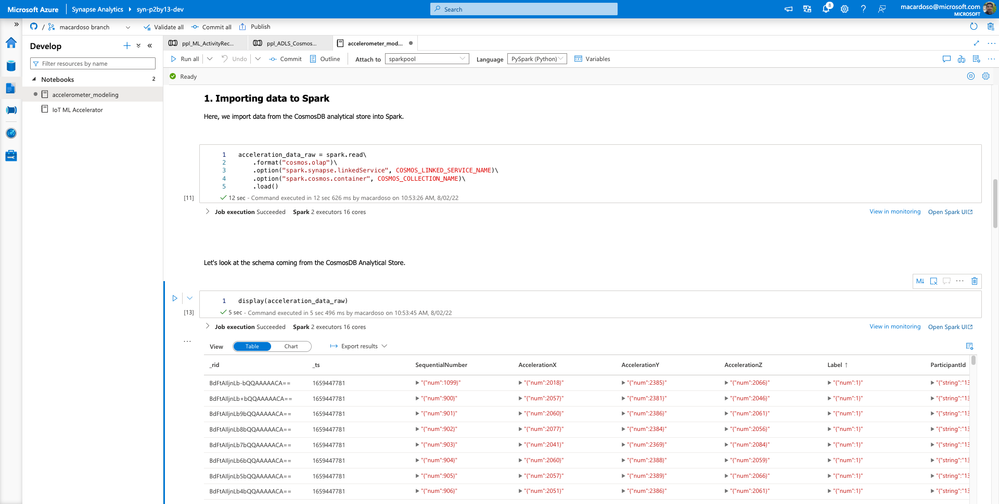Select IoT ML Accelerator notebook

click(x=78, y=110)
